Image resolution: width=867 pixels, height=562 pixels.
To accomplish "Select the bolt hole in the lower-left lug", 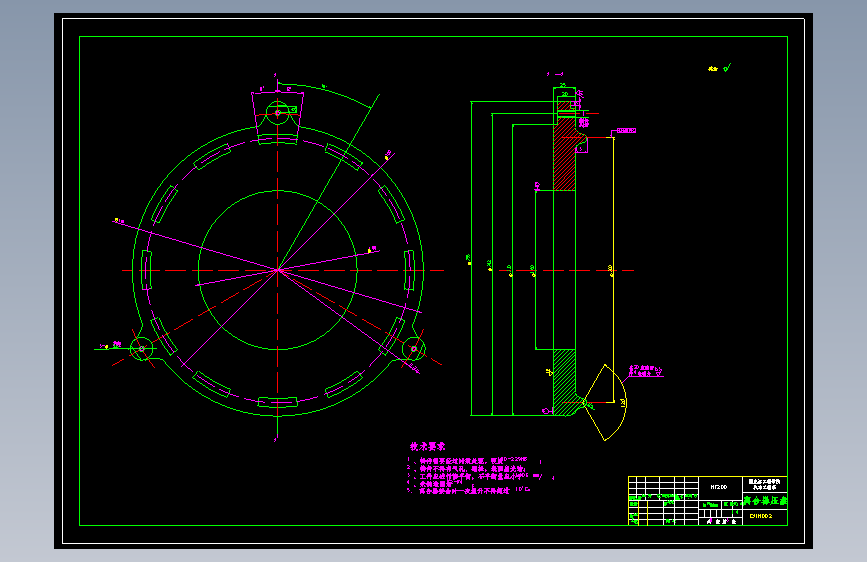I will tap(142, 348).
